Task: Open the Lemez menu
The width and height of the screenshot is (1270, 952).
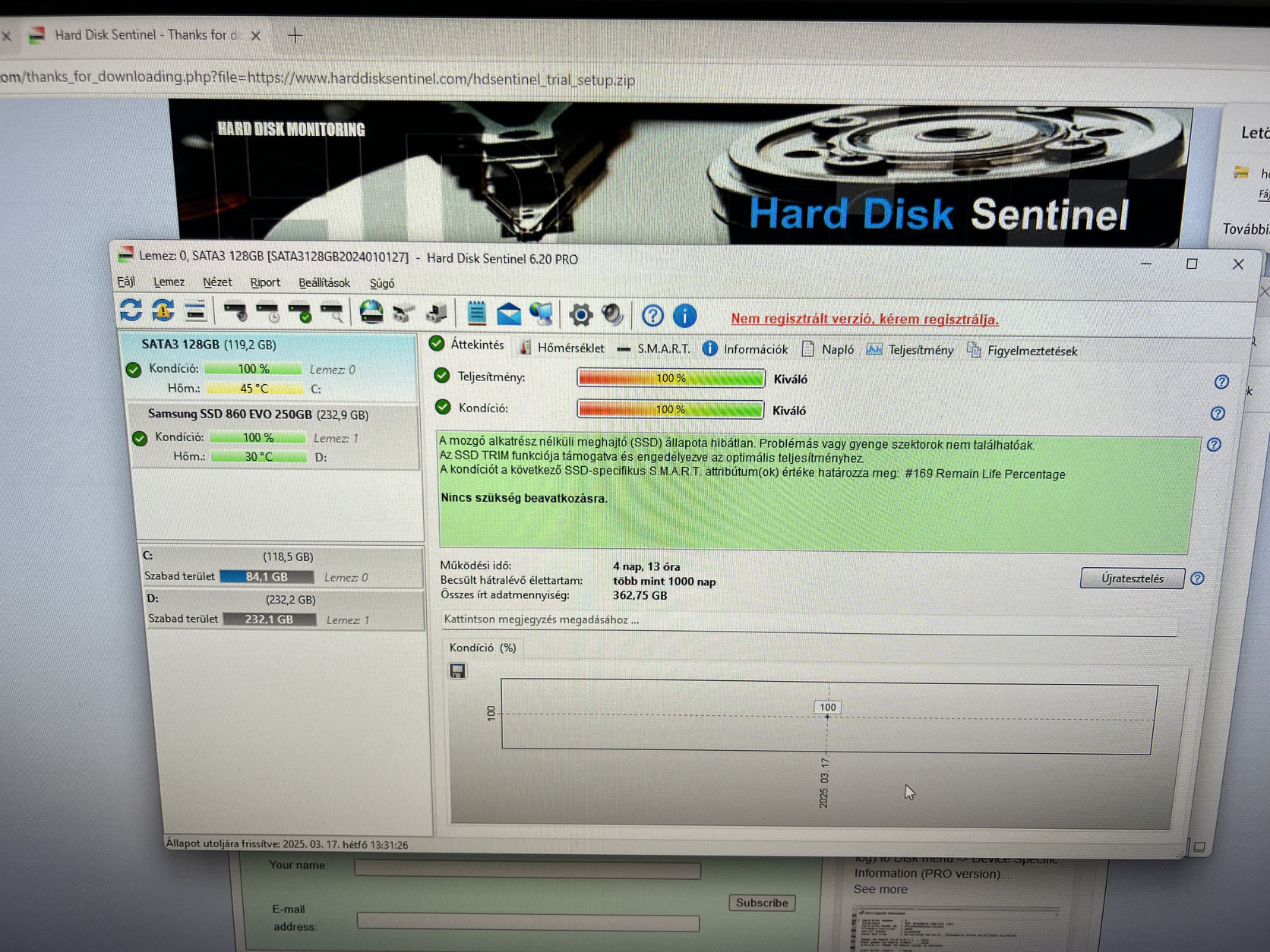Action: tap(169, 282)
